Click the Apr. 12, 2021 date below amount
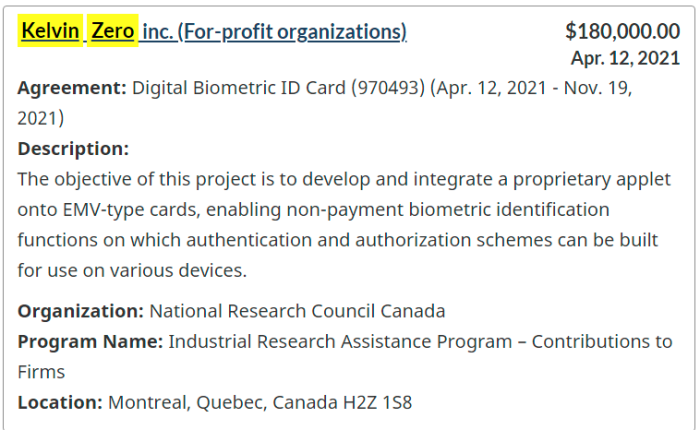 pos(625,58)
